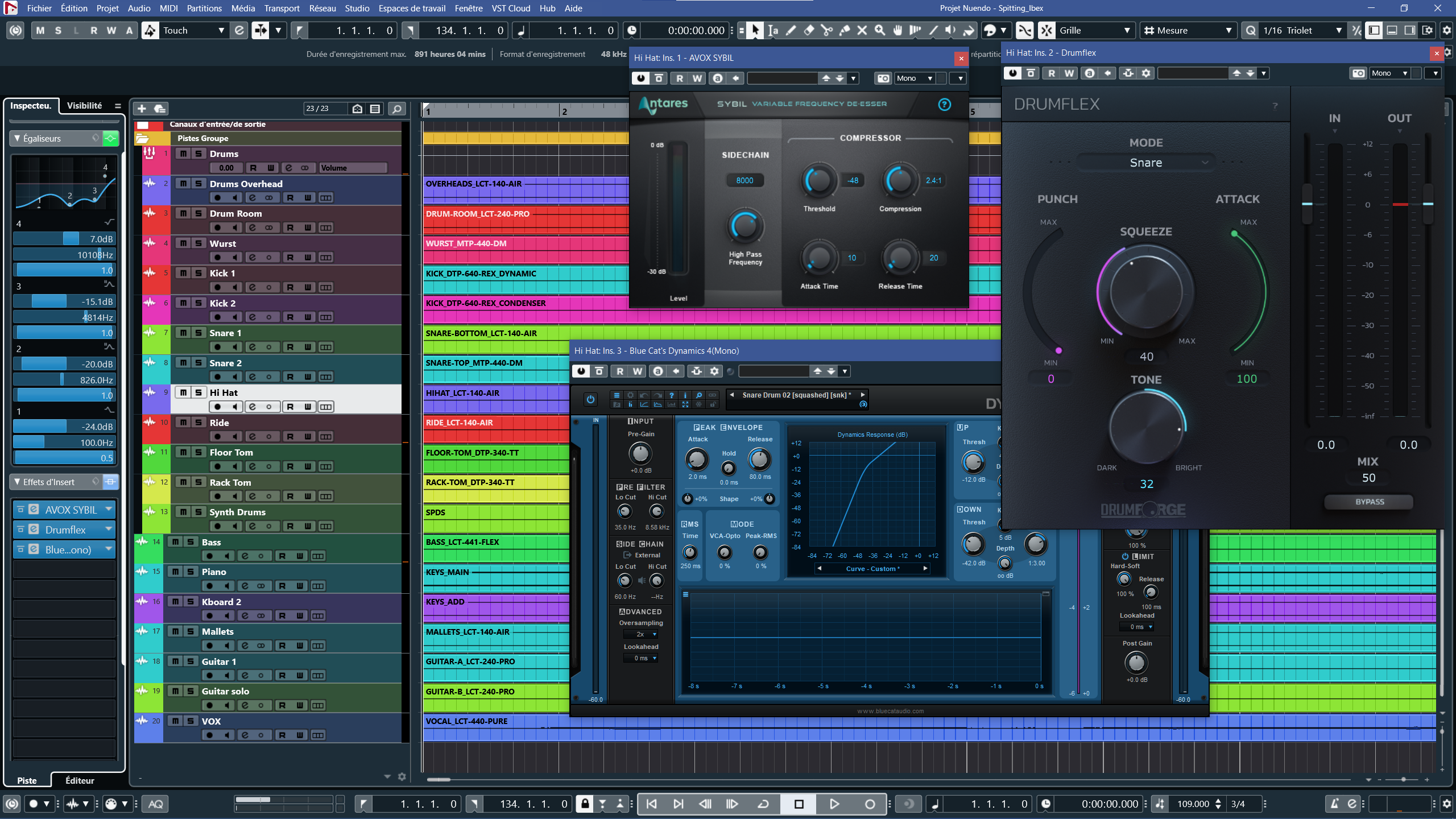Select the Split scissors tool

click(x=826, y=31)
